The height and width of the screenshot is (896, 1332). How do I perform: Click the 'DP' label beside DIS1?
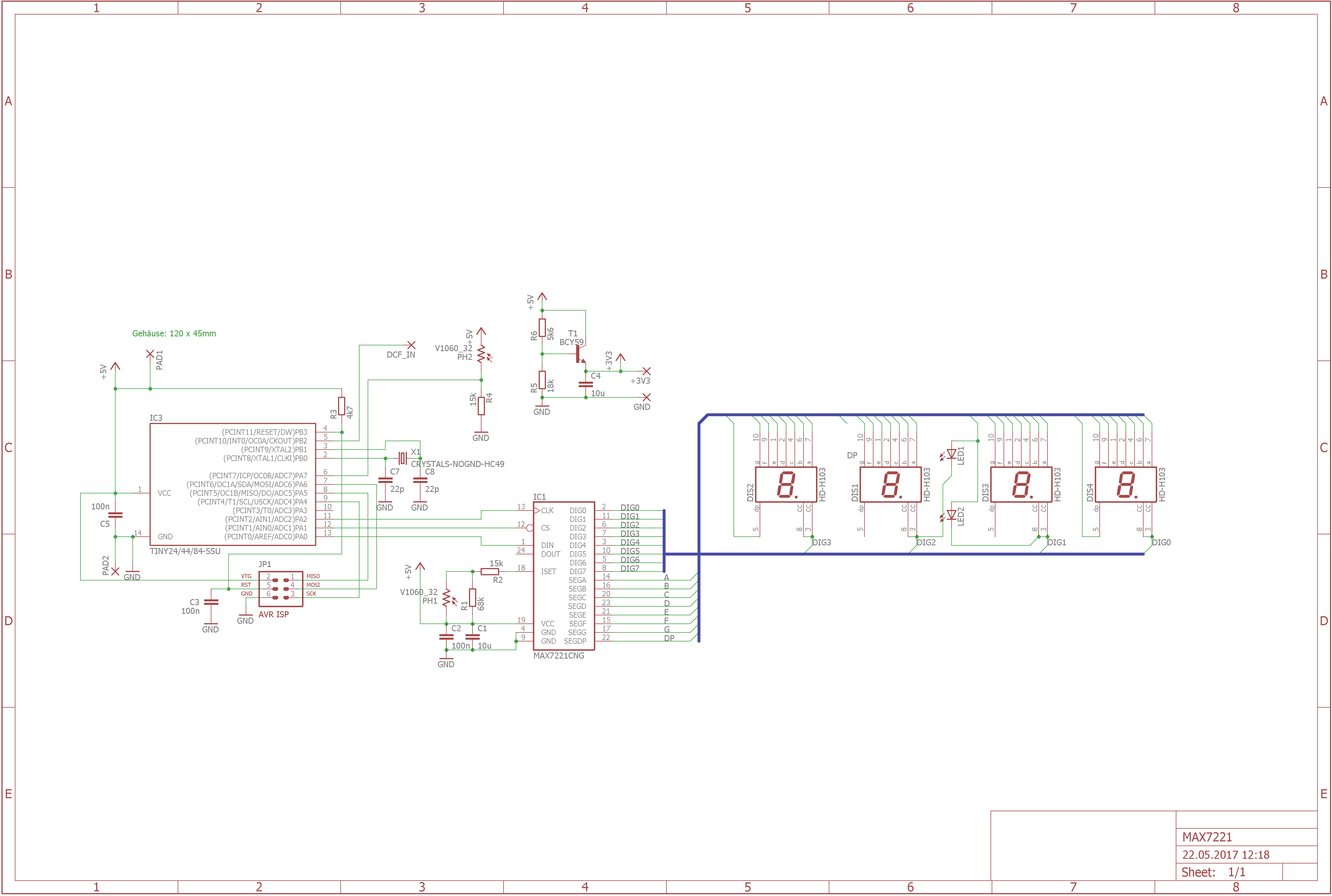click(852, 455)
